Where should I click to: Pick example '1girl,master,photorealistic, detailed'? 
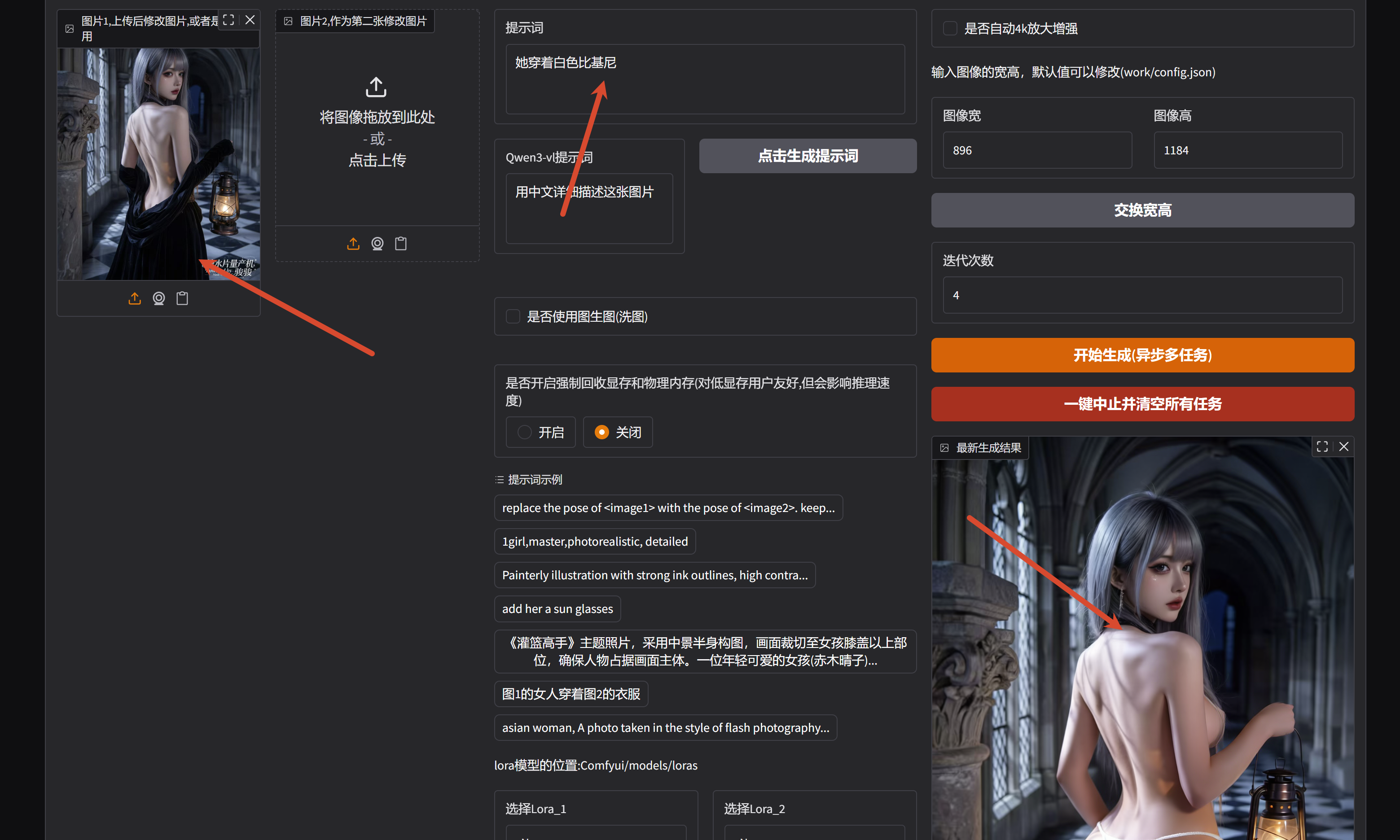[595, 542]
